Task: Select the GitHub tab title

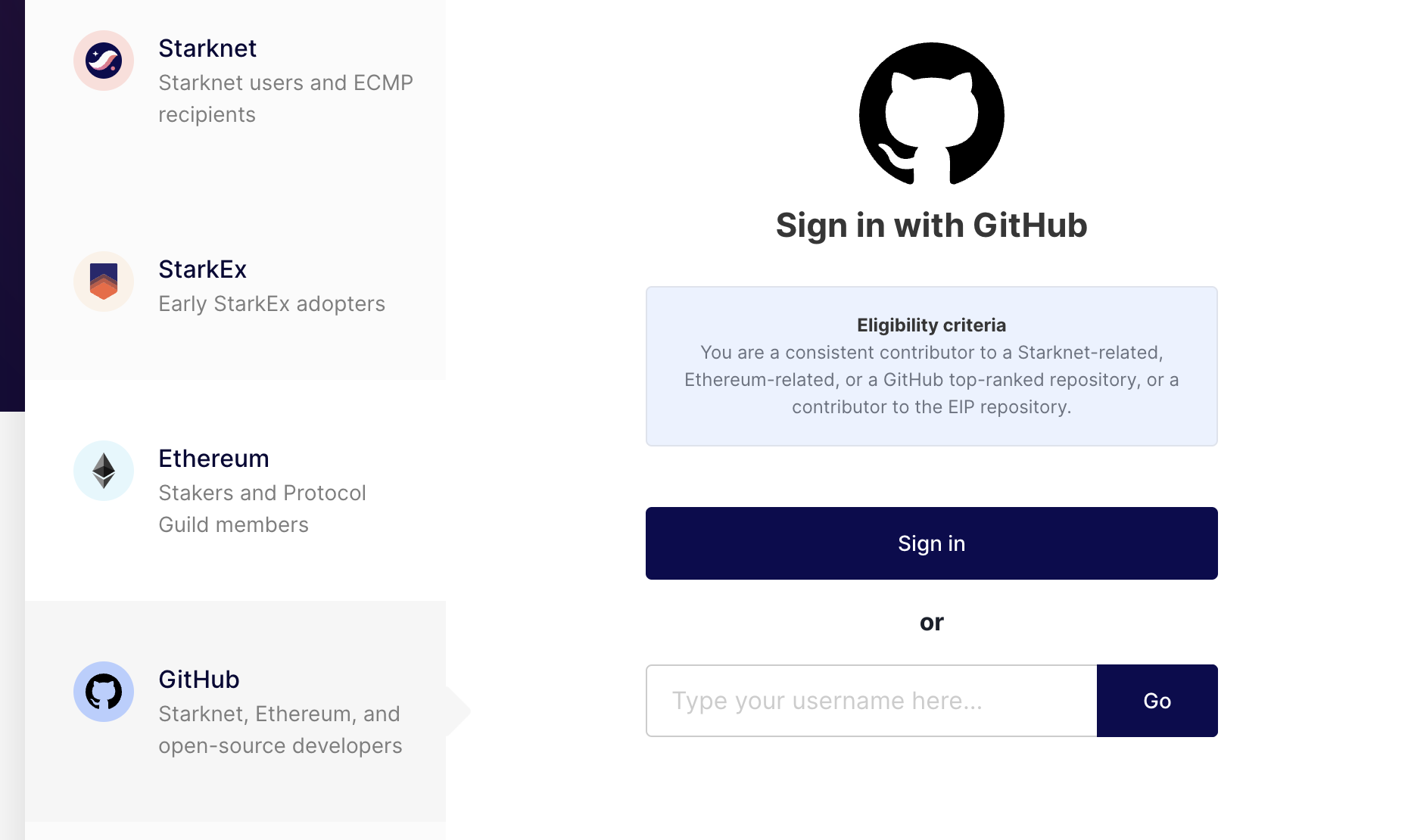Action: (x=198, y=680)
